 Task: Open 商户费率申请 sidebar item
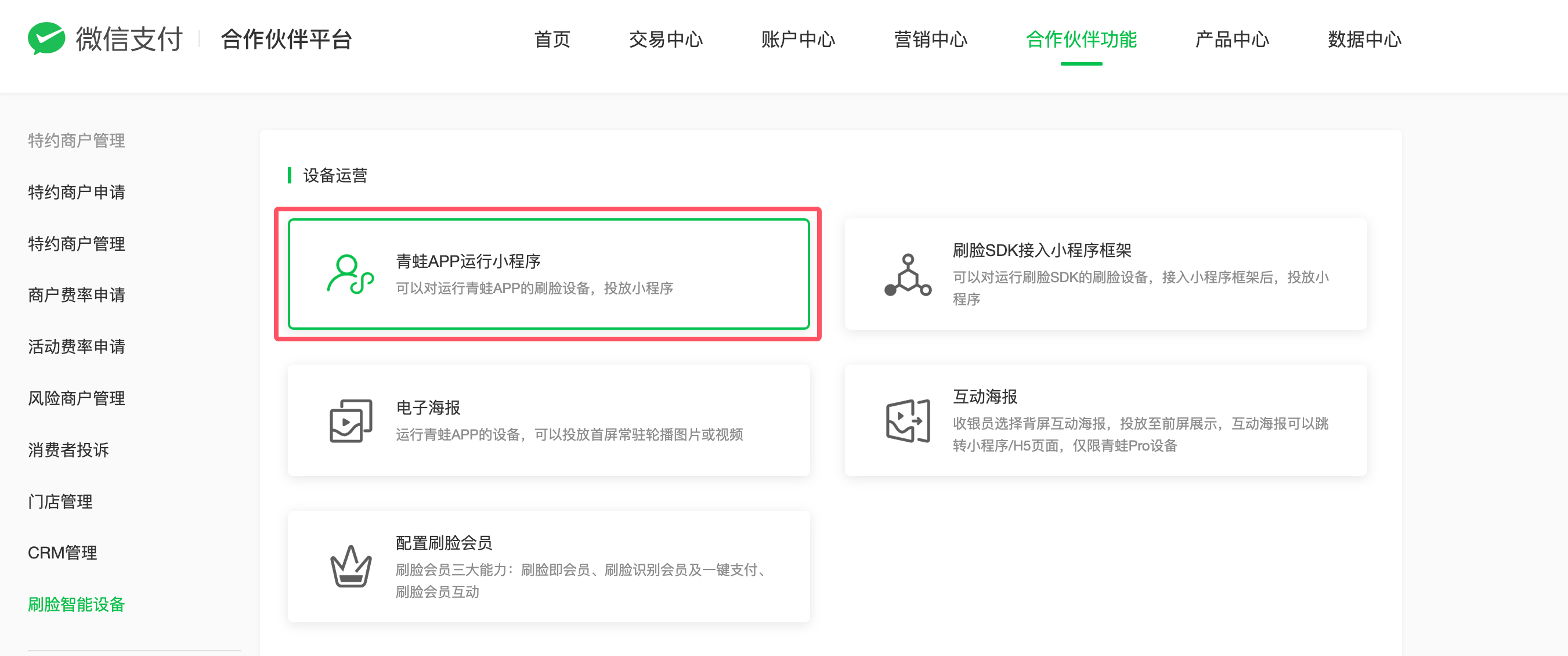click(x=77, y=295)
